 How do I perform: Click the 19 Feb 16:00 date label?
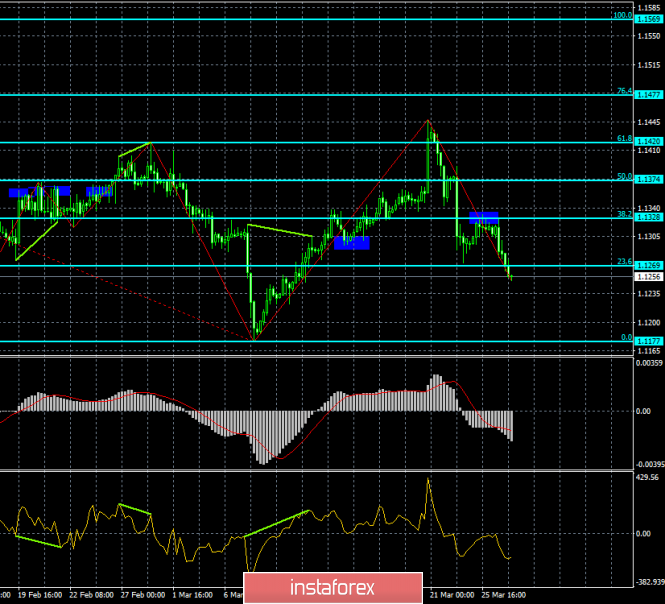tap(39, 593)
